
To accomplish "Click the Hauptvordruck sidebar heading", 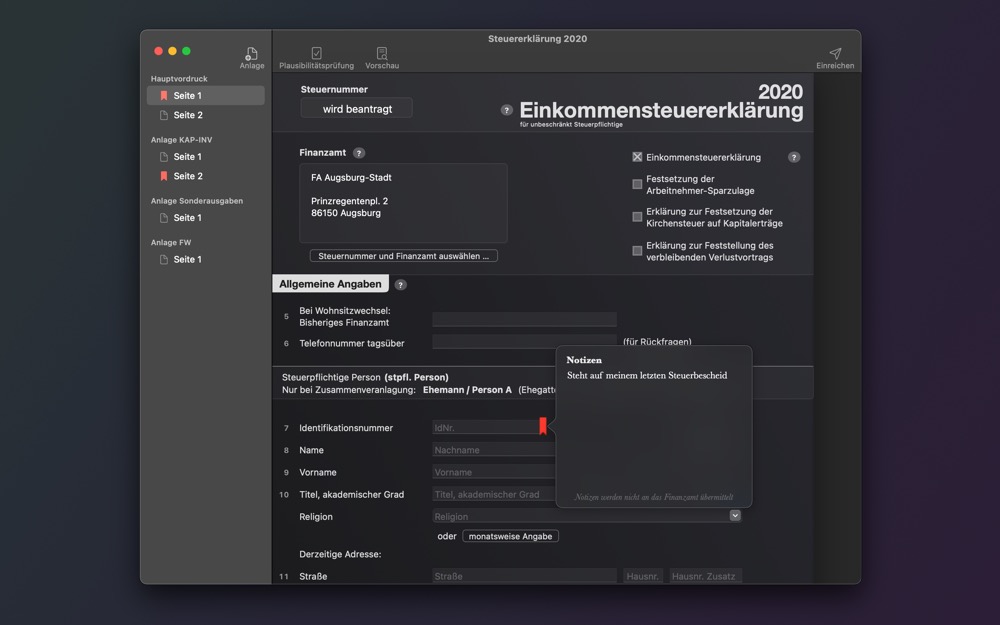I will pyautogui.click(x=179, y=78).
